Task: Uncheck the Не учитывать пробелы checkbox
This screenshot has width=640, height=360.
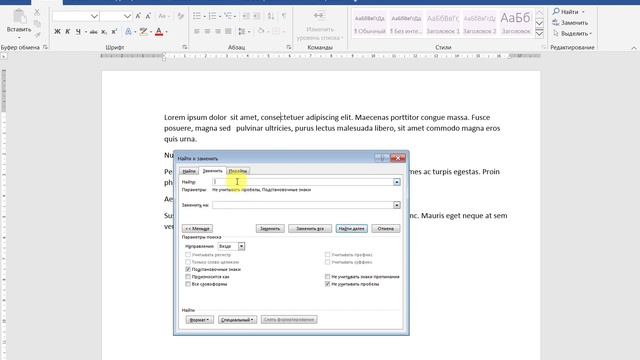Action: (x=327, y=284)
